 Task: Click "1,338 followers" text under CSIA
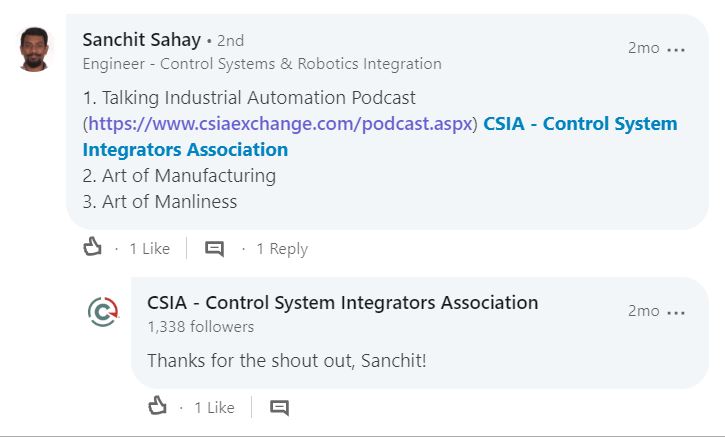click(x=200, y=327)
